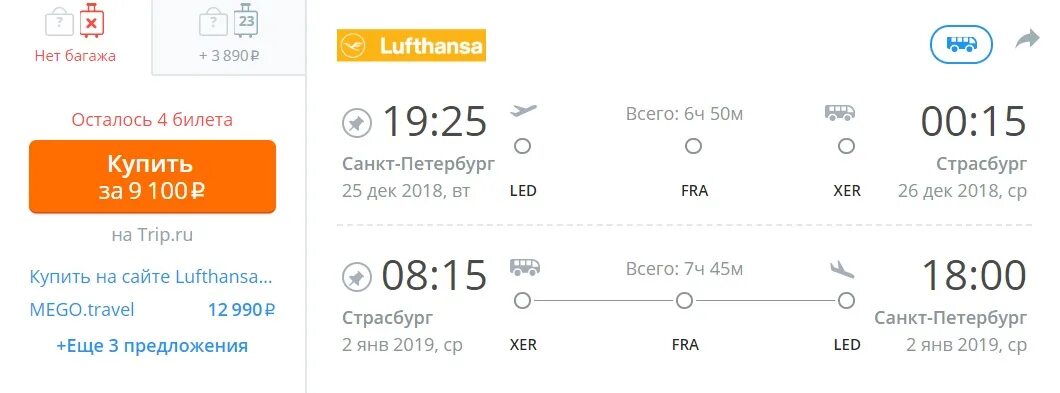Click the 12 990 ₽ price link

pyautogui.click(x=241, y=310)
